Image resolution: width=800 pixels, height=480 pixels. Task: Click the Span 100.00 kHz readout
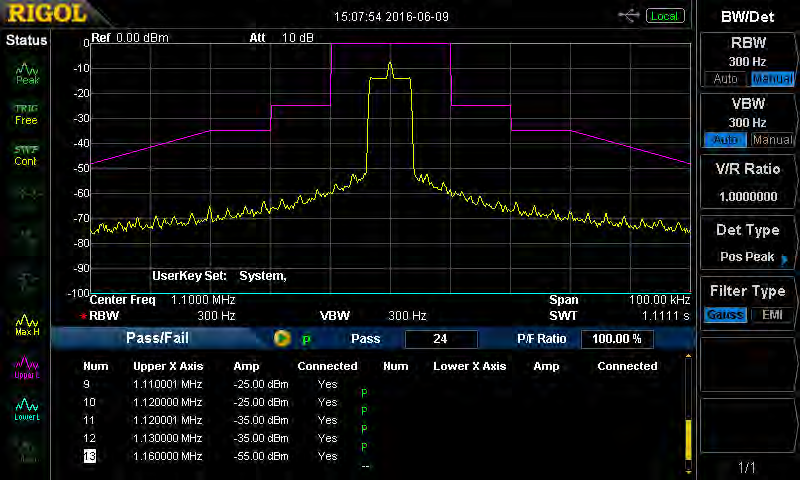click(619, 300)
